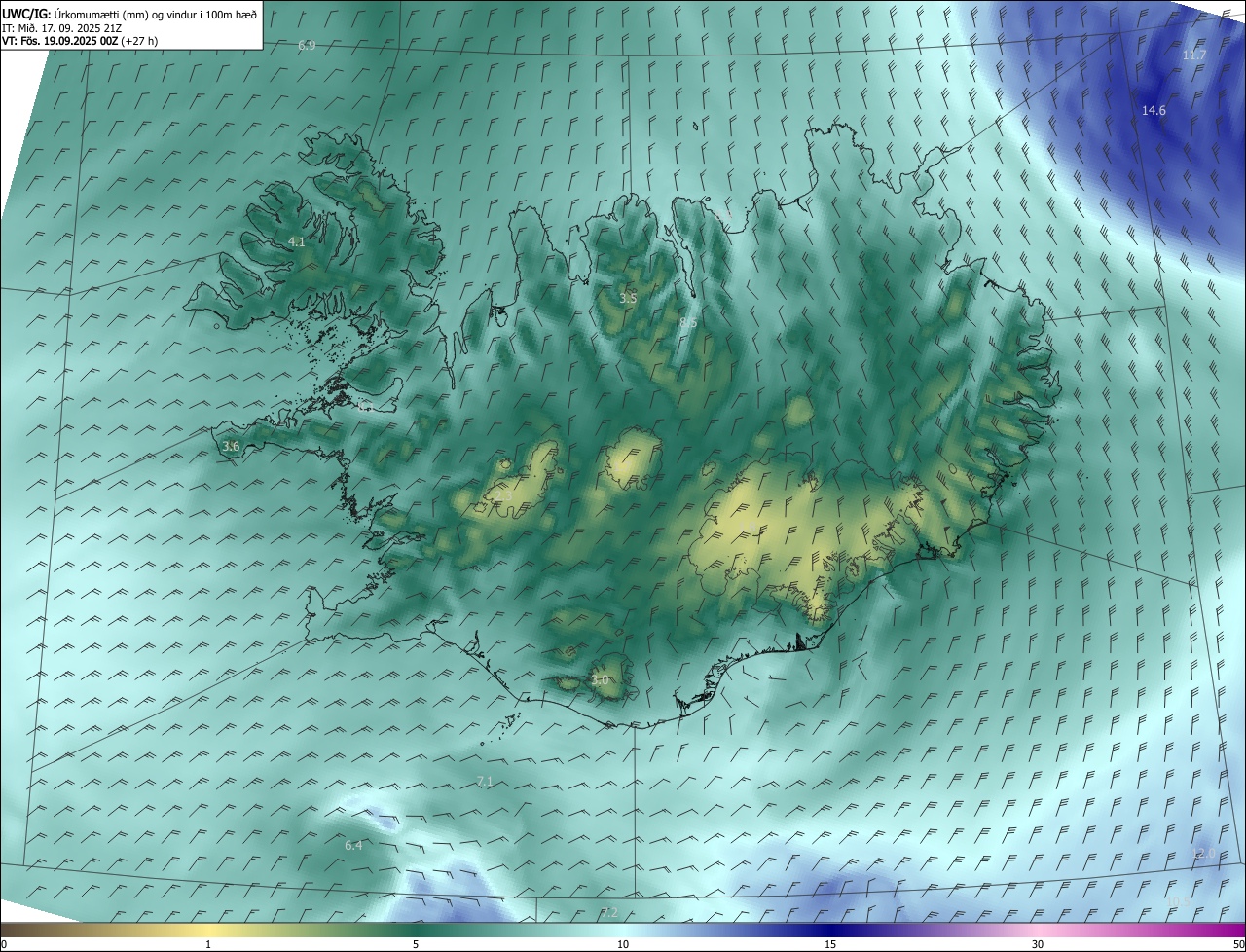This screenshot has width=1246, height=952.
Task: Click the color scale tick label 50
Action: click(1238, 944)
